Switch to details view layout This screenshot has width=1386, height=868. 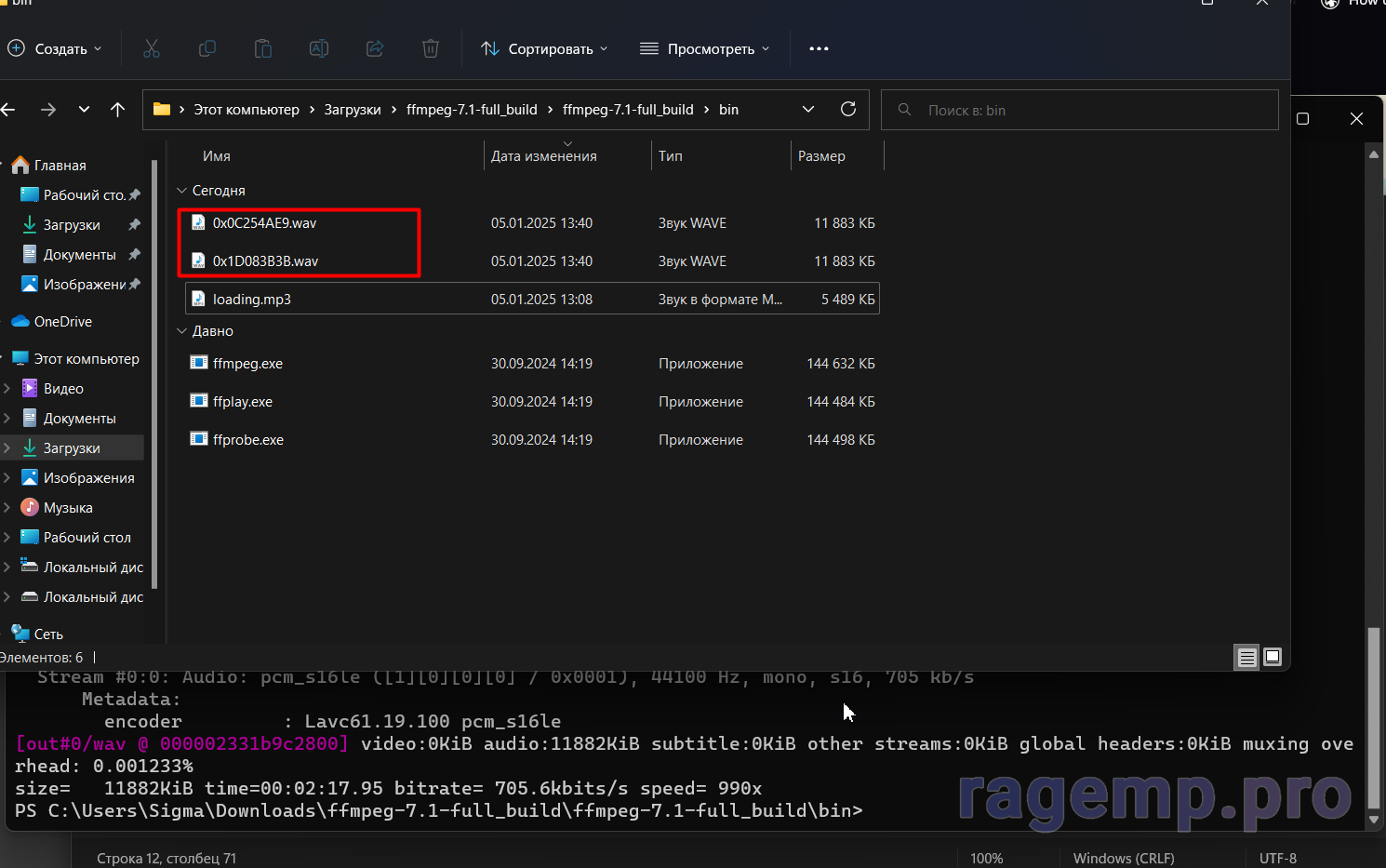tap(1246, 658)
